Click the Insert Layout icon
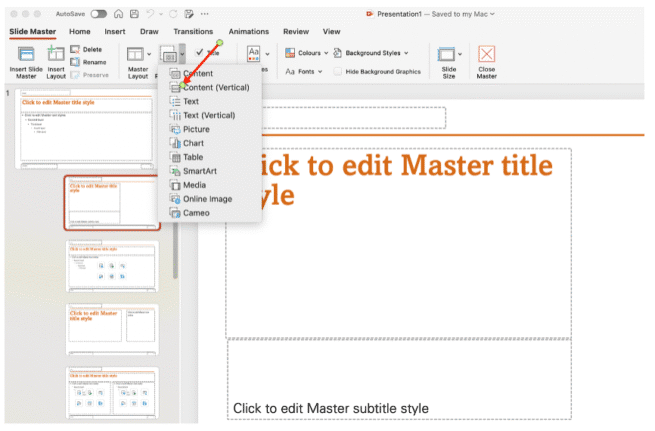 point(55,54)
